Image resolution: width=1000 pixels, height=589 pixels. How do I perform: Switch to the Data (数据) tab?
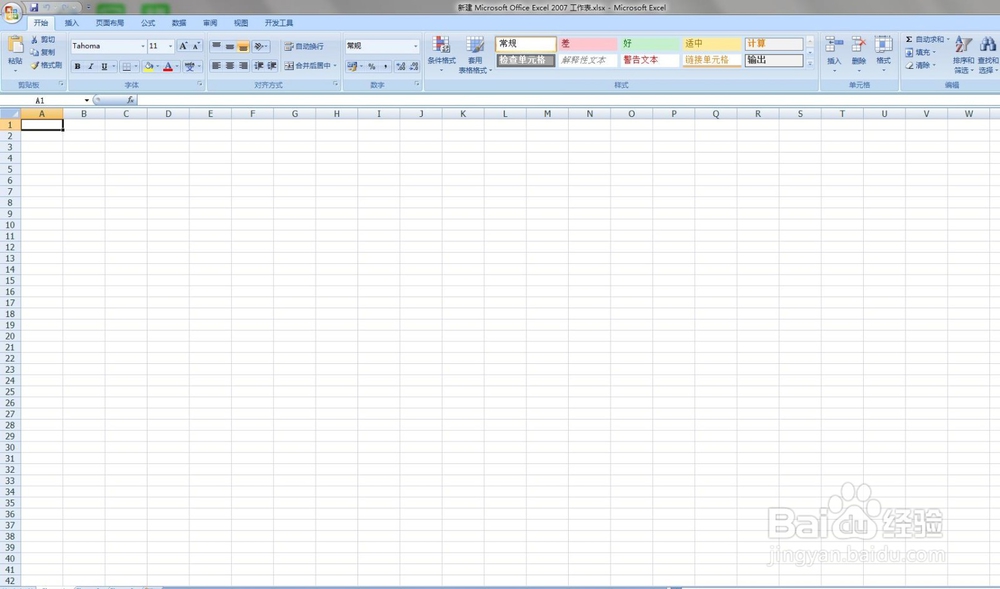tap(179, 23)
